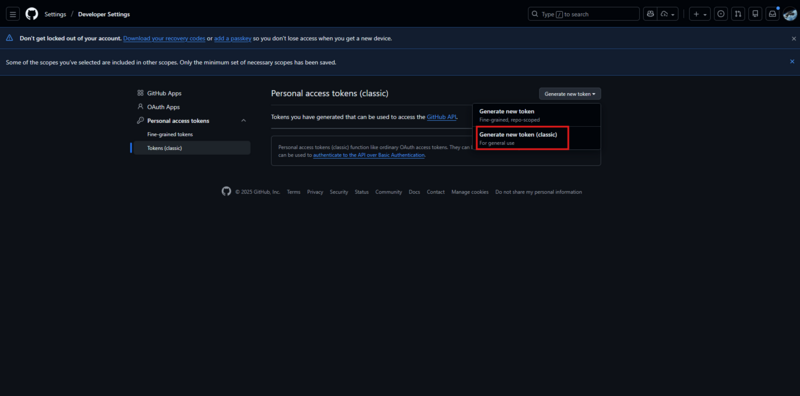The width and height of the screenshot is (800, 396).
Task: Choose 'Generate new token (classic)' option
Action: coord(536,138)
